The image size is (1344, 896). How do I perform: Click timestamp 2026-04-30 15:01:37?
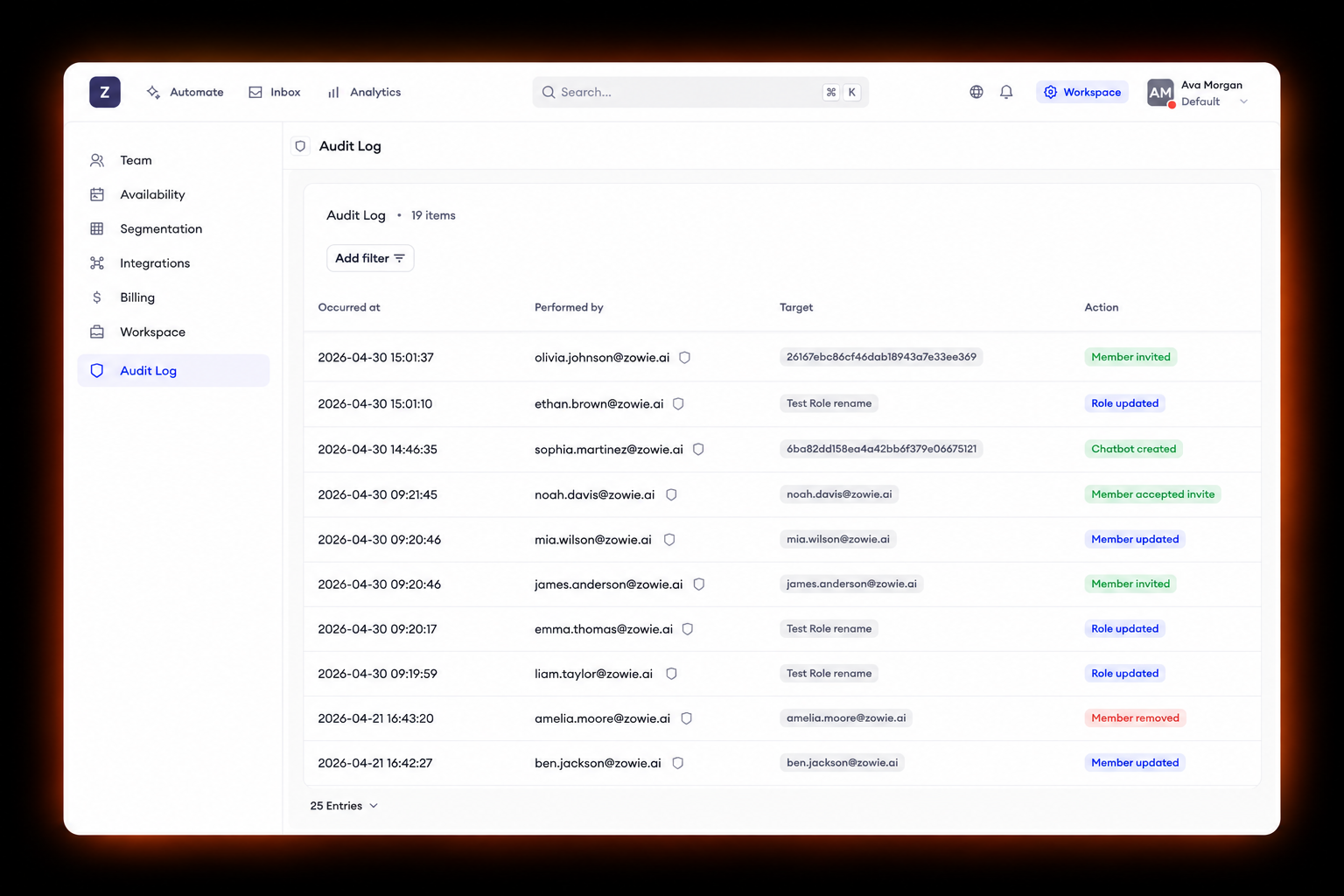click(x=375, y=357)
